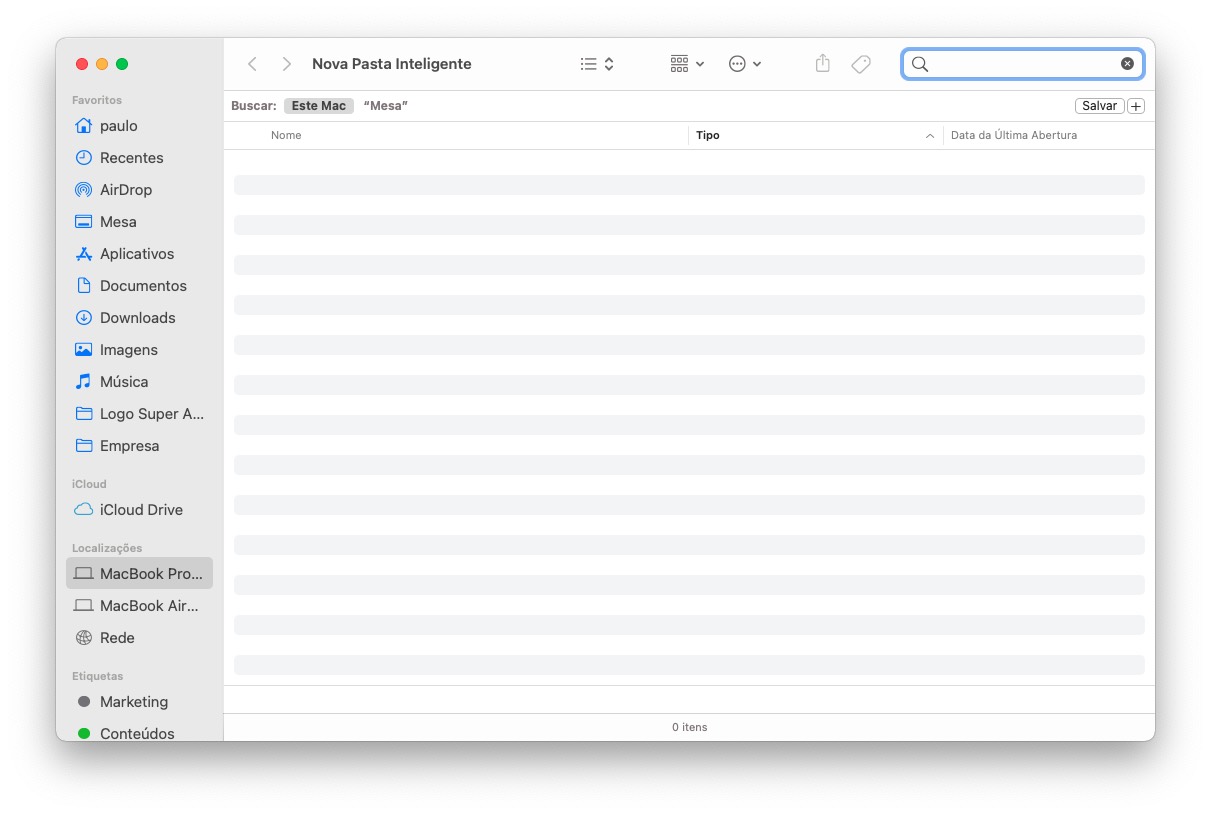This screenshot has height=815, width=1211.
Task: Select the "Este Mac" search scope
Action: click(318, 106)
